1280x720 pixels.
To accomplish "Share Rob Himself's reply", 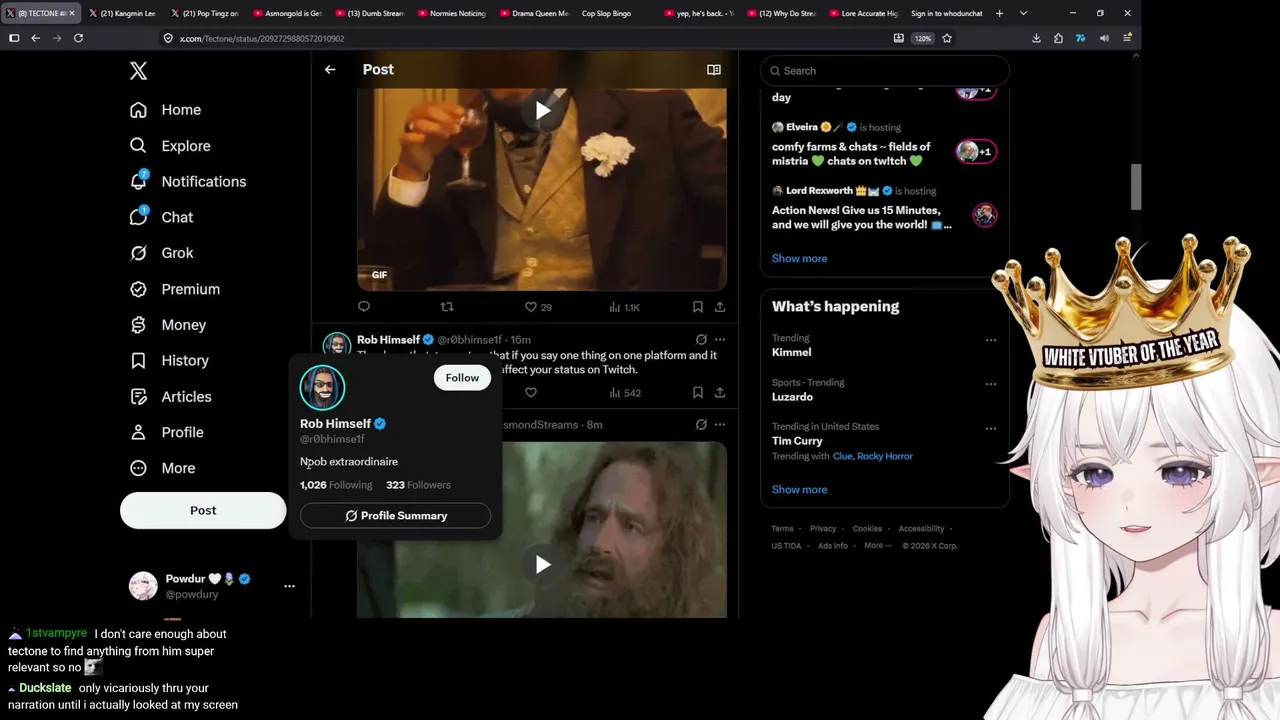I will pos(719,393).
